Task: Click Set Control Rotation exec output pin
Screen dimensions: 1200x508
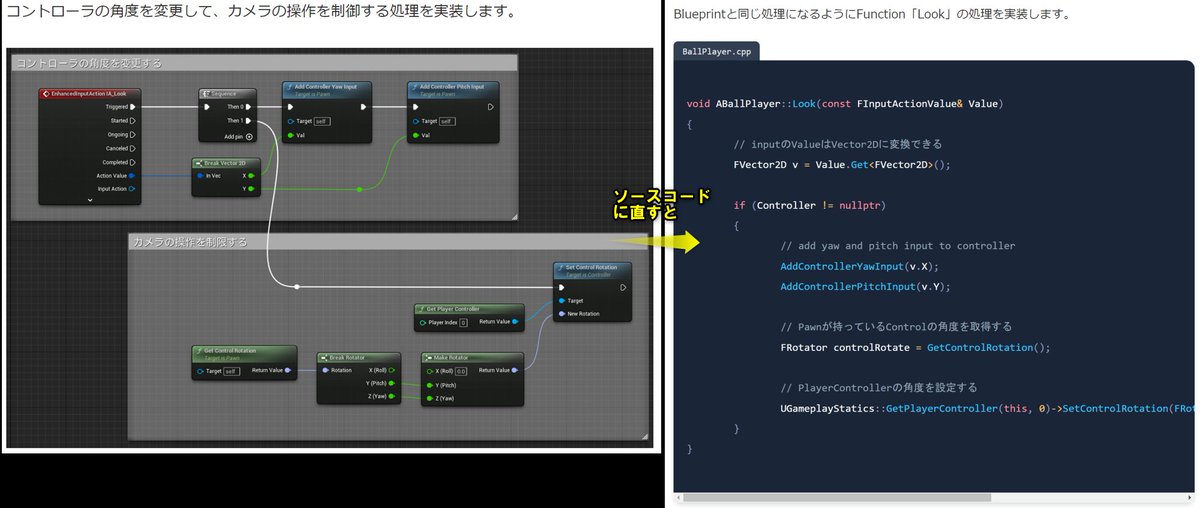Action: (x=622, y=286)
